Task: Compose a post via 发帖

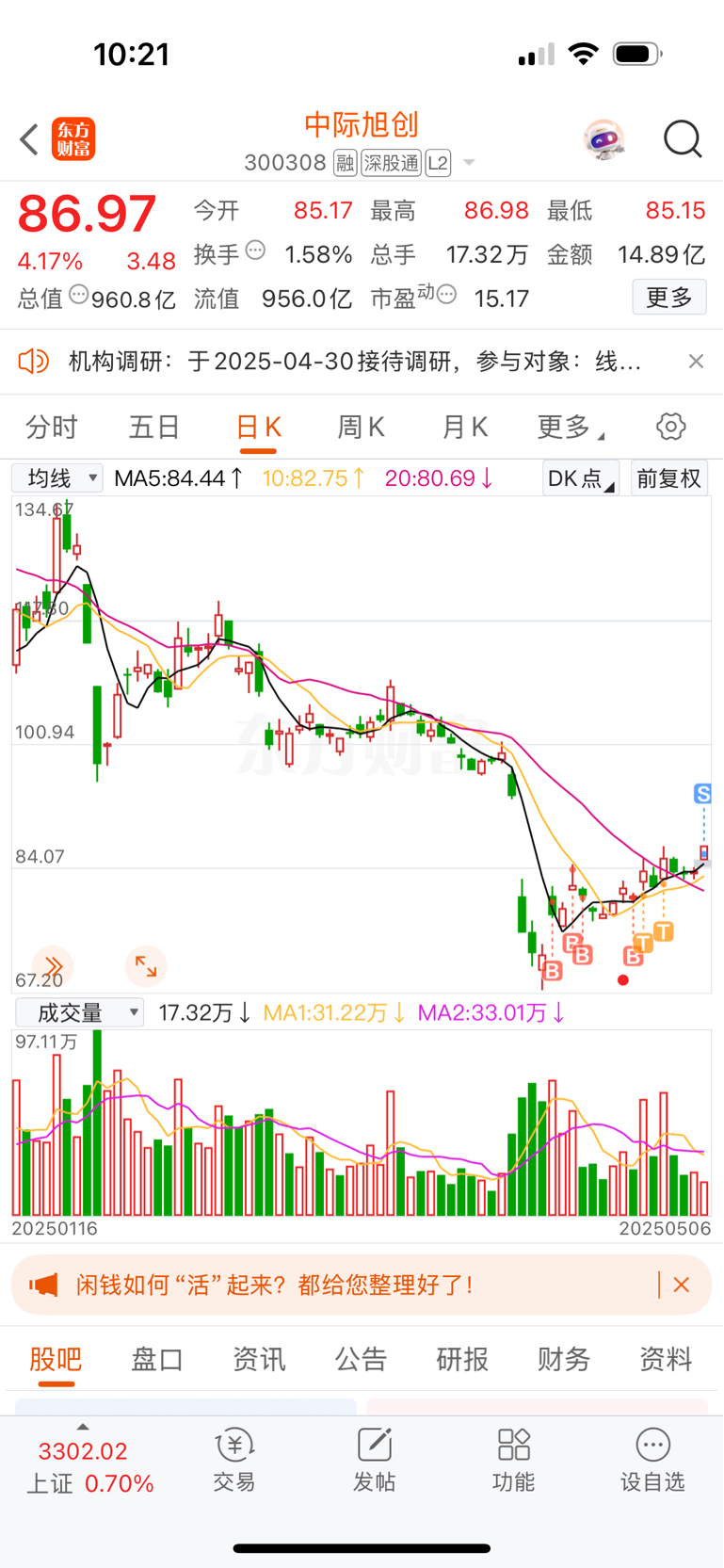Action: tap(374, 1461)
